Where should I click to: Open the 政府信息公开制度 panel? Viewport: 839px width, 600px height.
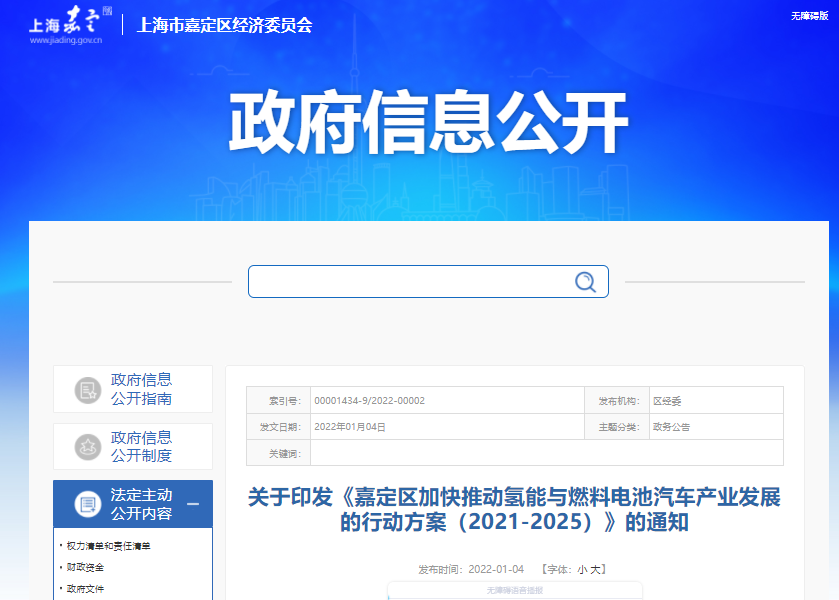(x=140, y=446)
